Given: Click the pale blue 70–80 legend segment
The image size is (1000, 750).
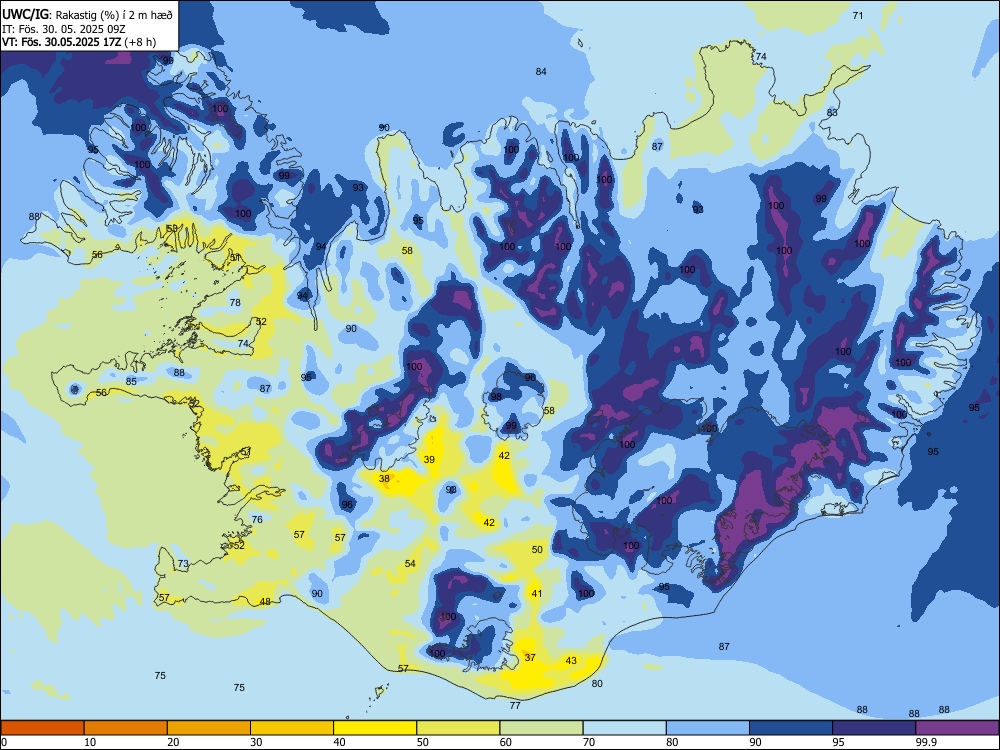Looking at the screenshot, I should point(625,728).
